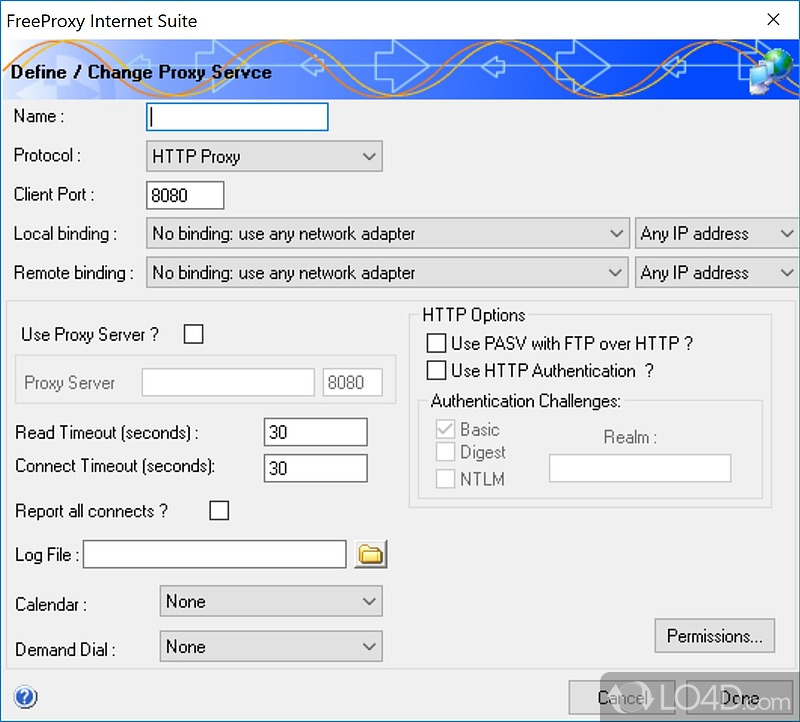Click the Permissions... button
The height and width of the screenshot is (722, 800).
click(714, 636)
